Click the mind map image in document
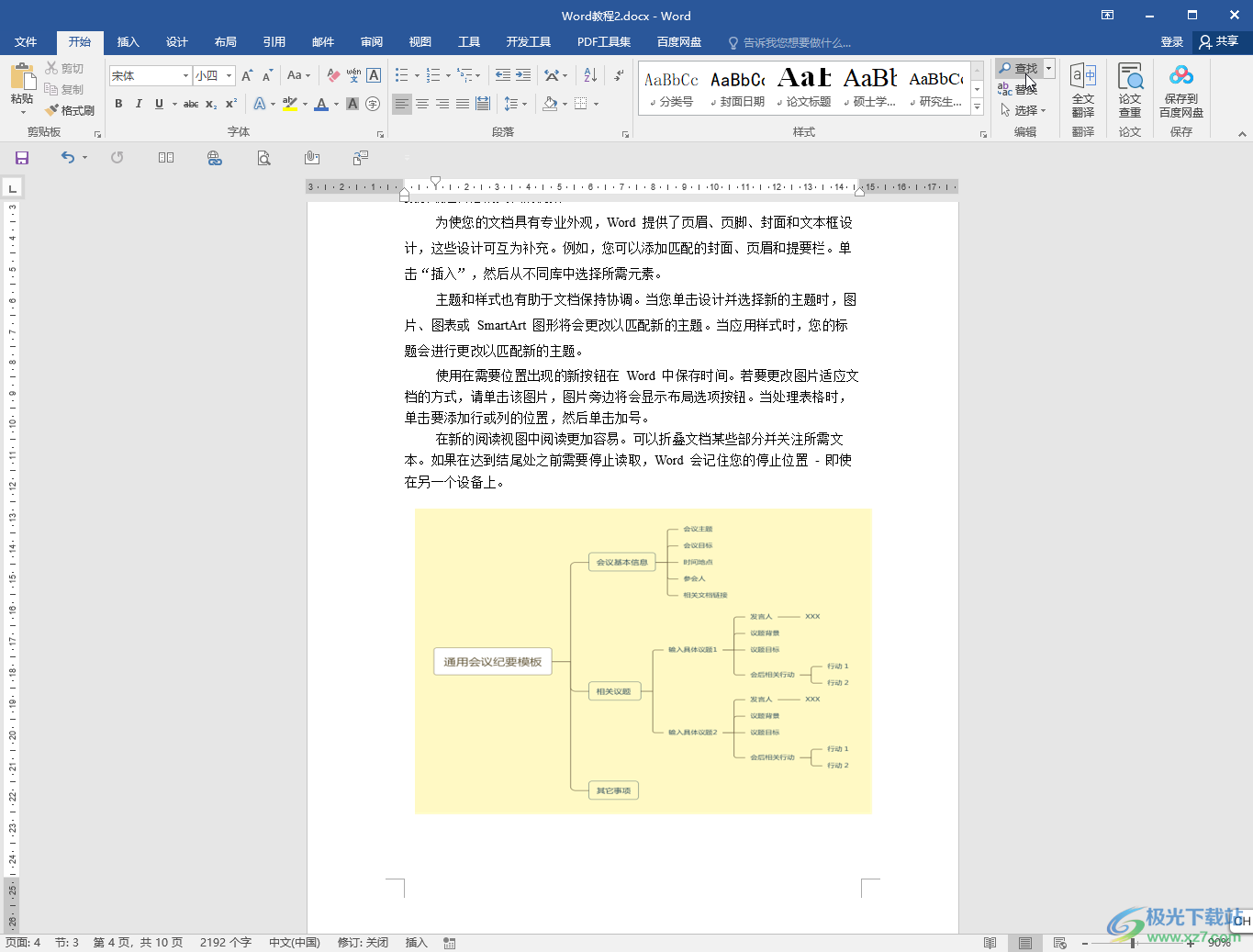This screenshot has width=1253, height=952. pos(643,661)
